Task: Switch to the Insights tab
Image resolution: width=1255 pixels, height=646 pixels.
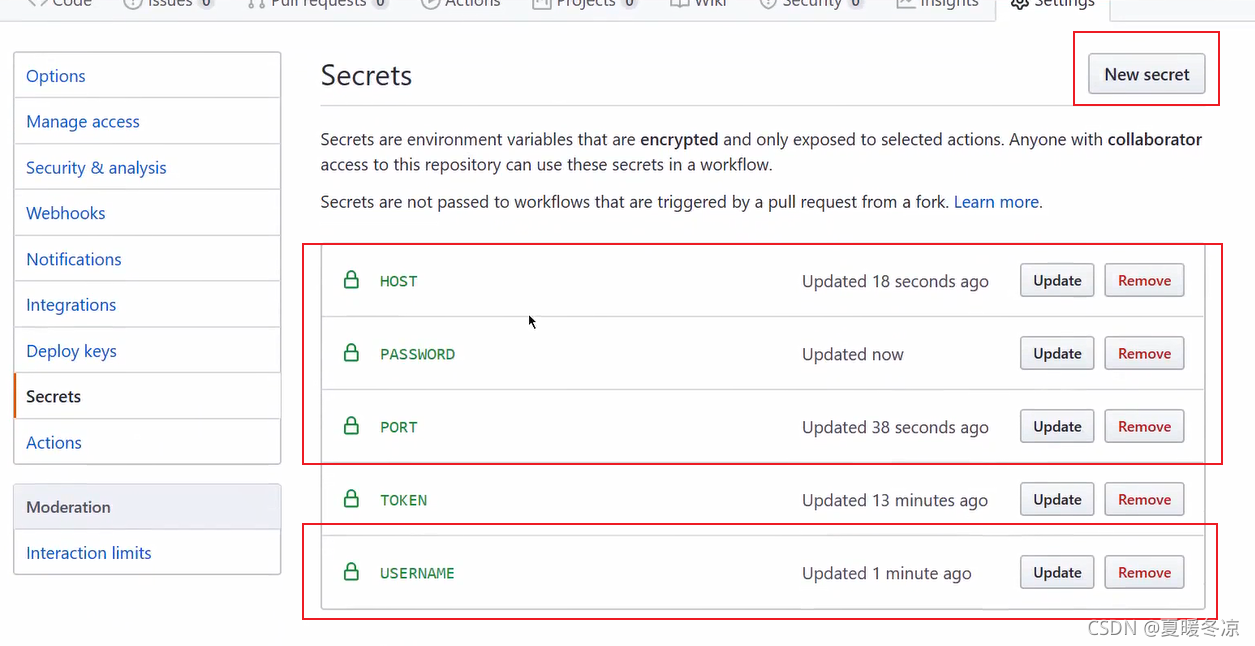Action: click(x=937, y=4)
